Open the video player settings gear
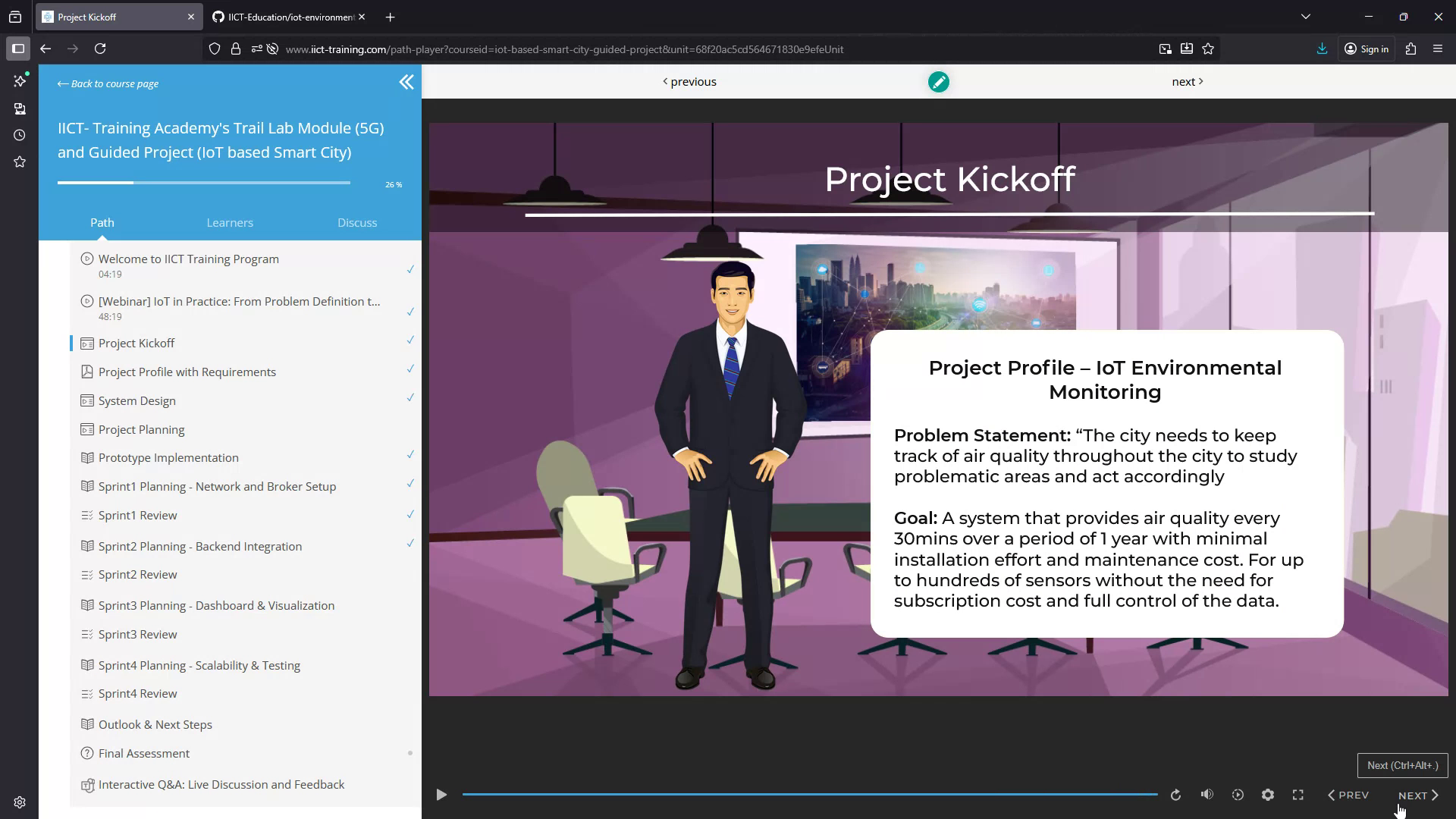This screenshot has width=1456, height=819. coord(1267,794)
